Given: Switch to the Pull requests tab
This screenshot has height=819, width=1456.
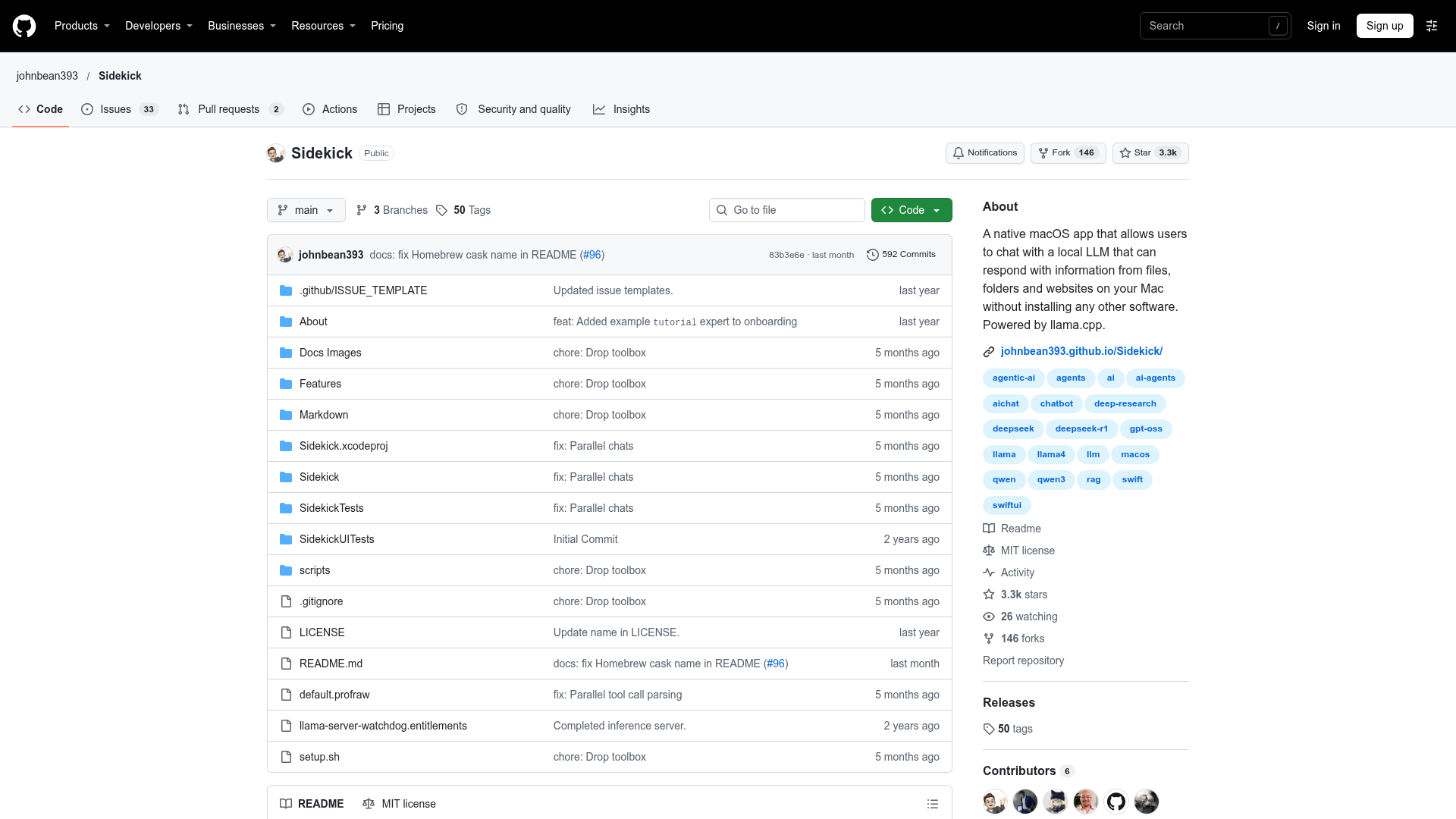Looking at the screenshot, I should 231,109.
